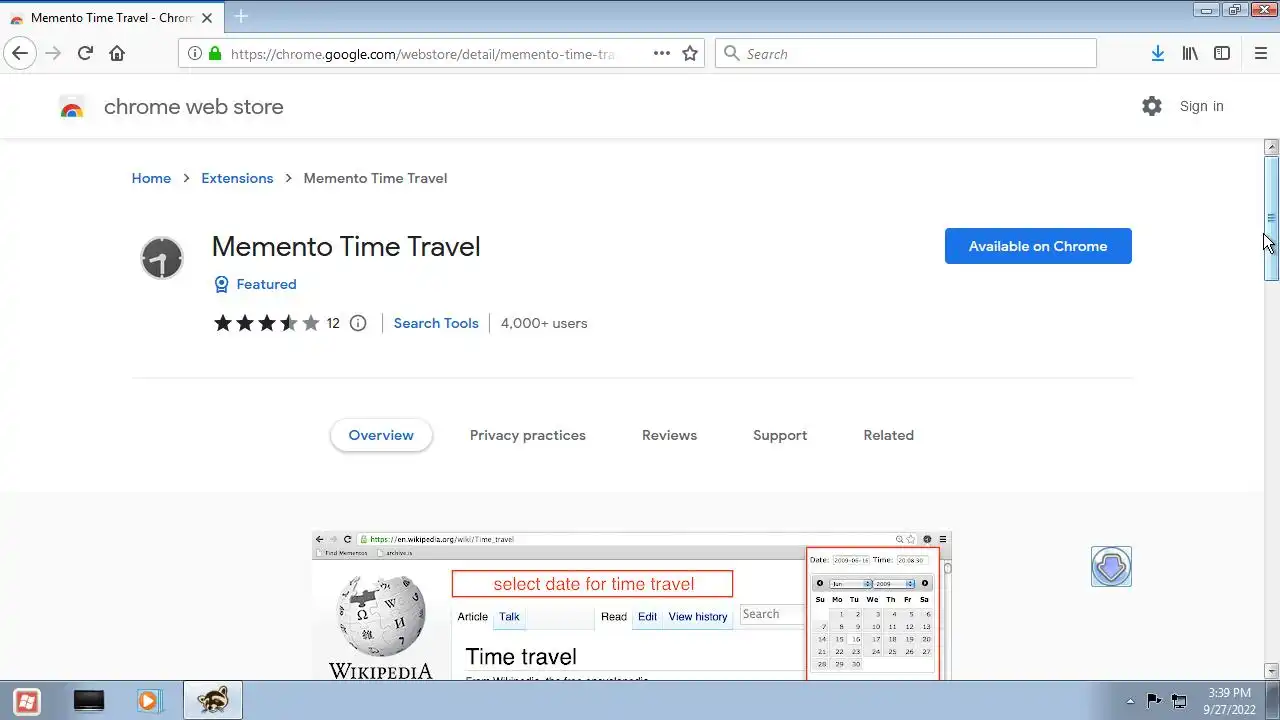Open the black console taskbar app
1280x720 pixels.
[89, 701]
